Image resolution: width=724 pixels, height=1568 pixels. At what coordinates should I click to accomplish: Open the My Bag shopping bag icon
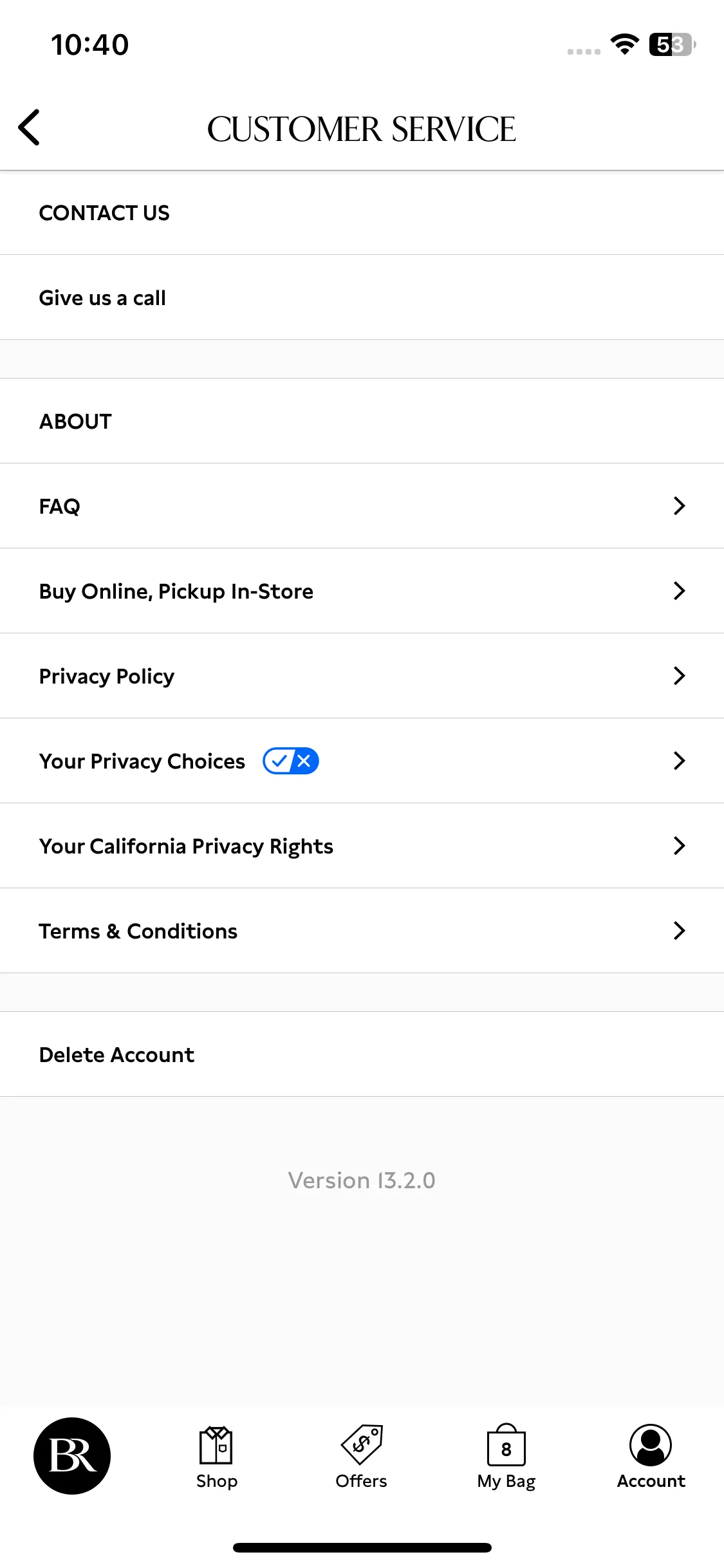pyautogui.click(x=506, y=1444)
